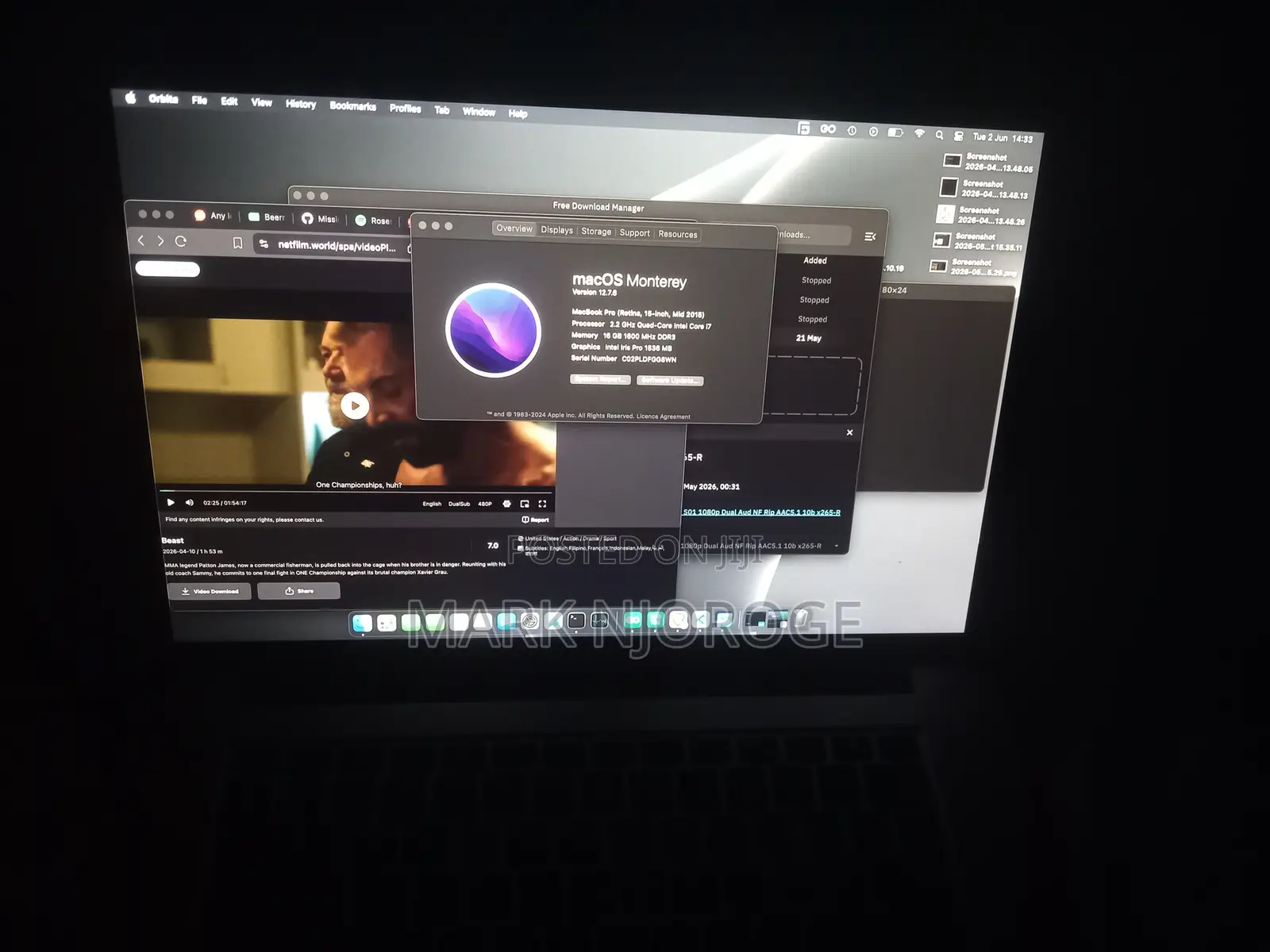Image resolution: width=1270 pixels, height=952 pixels.
Task: Go forward in the browser
Action: [160, 241]
